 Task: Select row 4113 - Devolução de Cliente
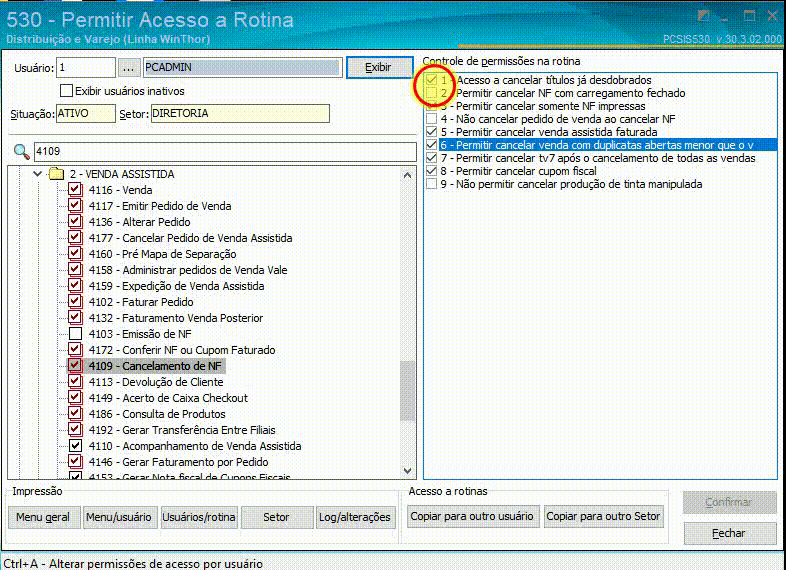(156, 382)
